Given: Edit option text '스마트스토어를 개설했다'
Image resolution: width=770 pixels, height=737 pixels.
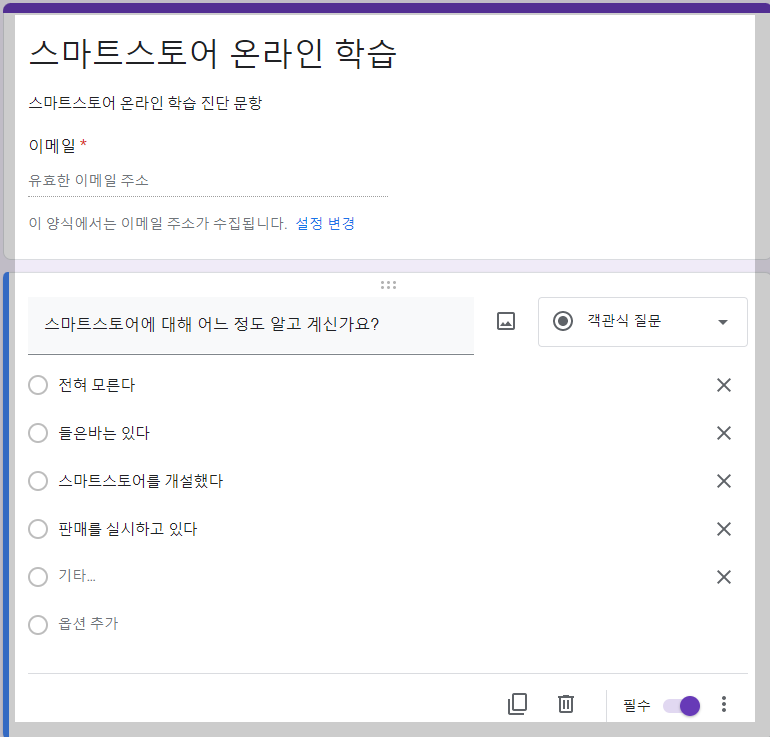Looking at the screenshot, I should pyautogui.click(x=140, y=481).
